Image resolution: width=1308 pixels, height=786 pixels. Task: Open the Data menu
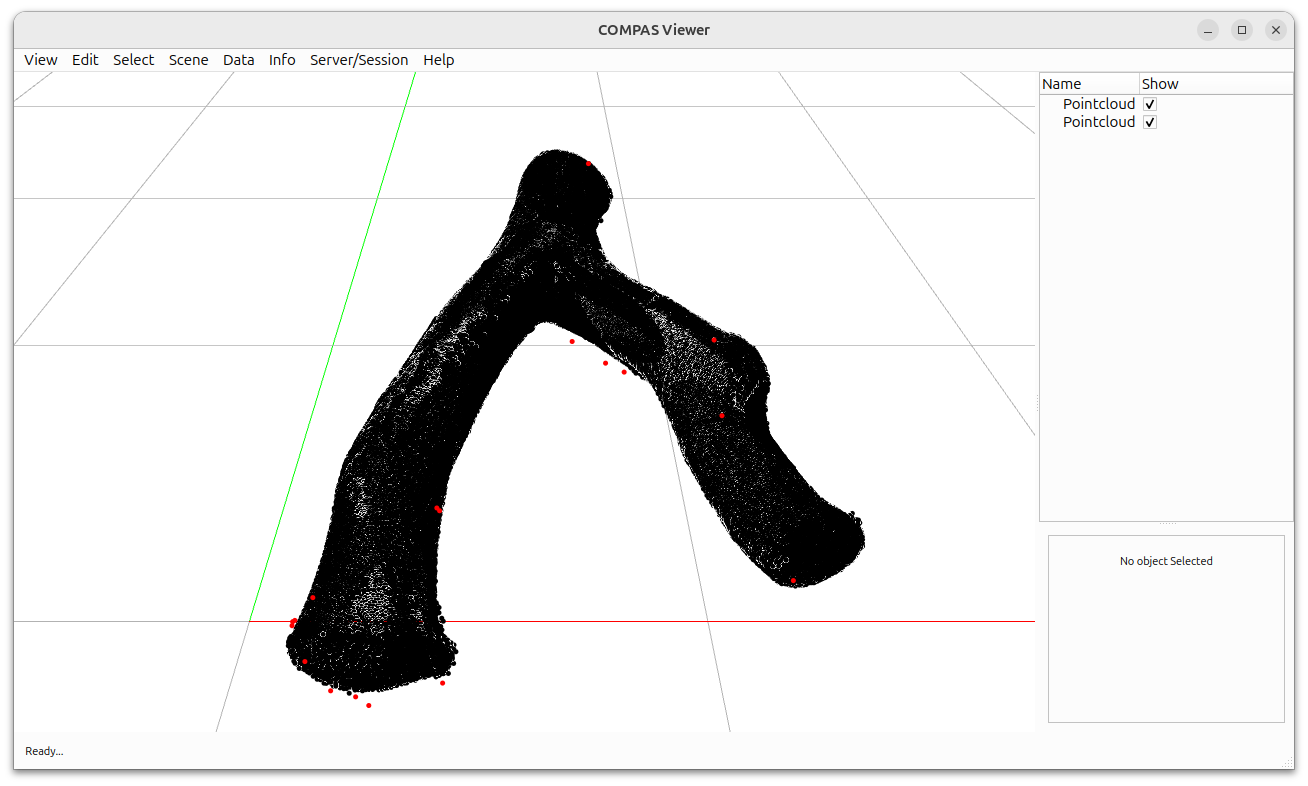click(238, 60)
